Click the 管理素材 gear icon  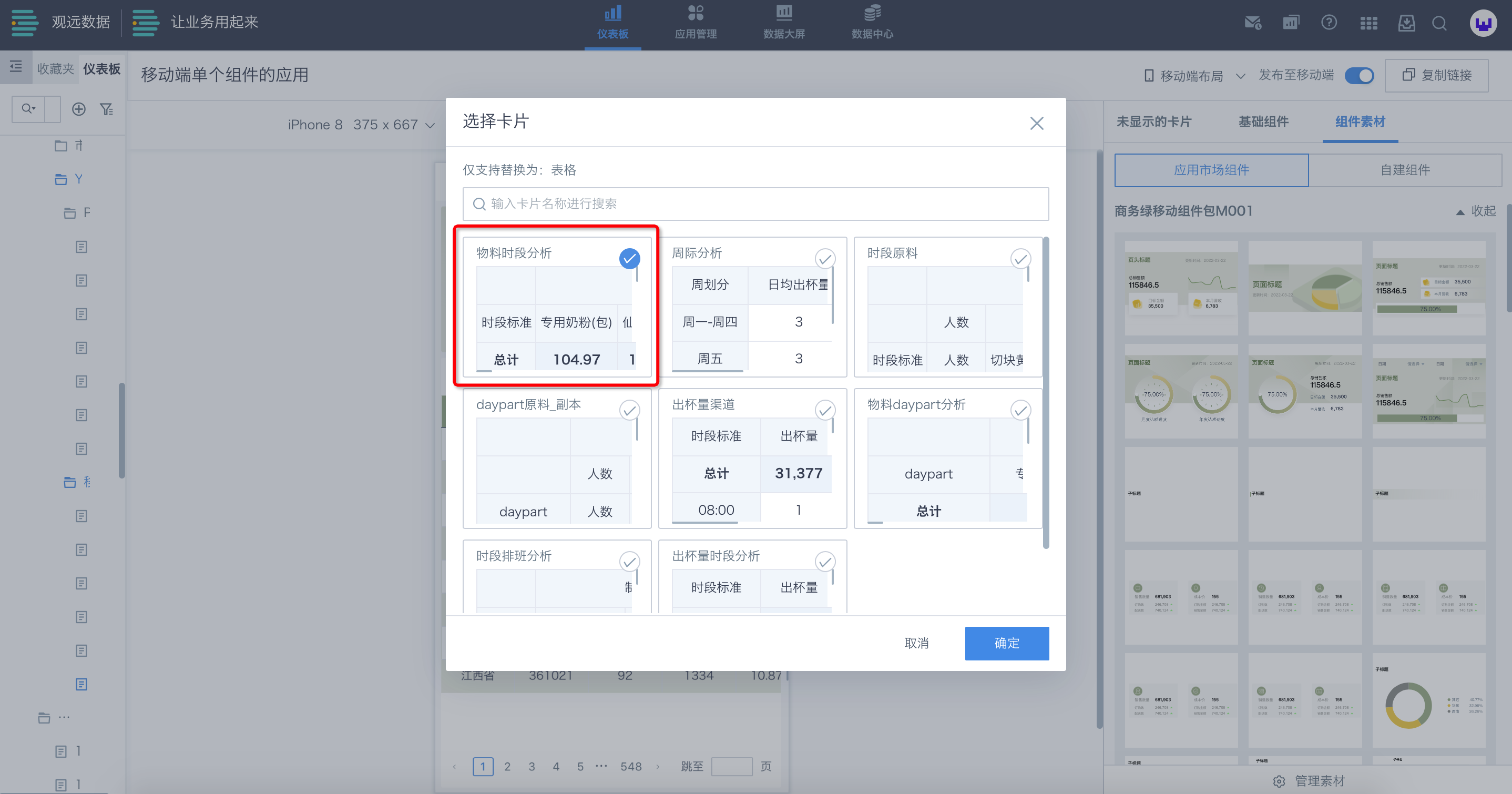(1280, 781)
